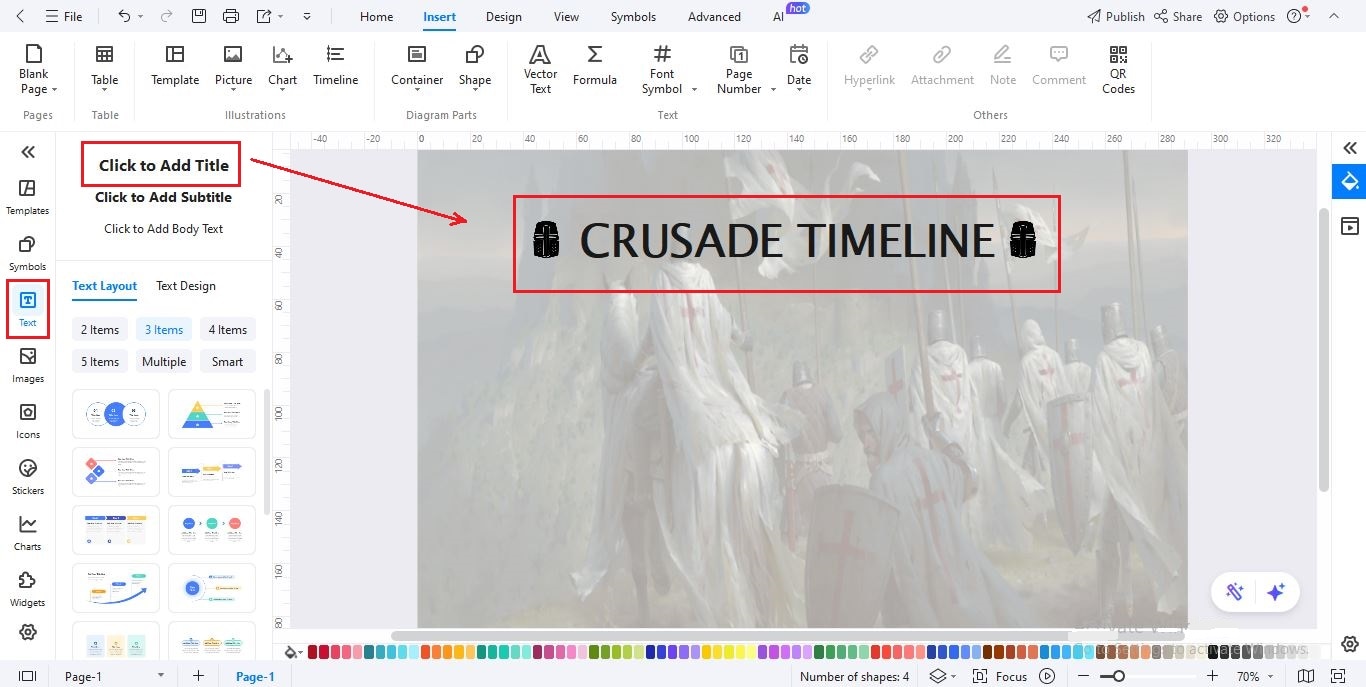Switch to the Symbols tab

click(633, 16)
